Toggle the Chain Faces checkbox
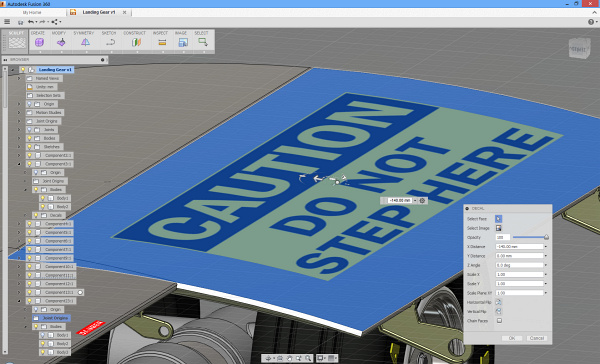Viewport: 600px width, 364px height. click(499, 321)
